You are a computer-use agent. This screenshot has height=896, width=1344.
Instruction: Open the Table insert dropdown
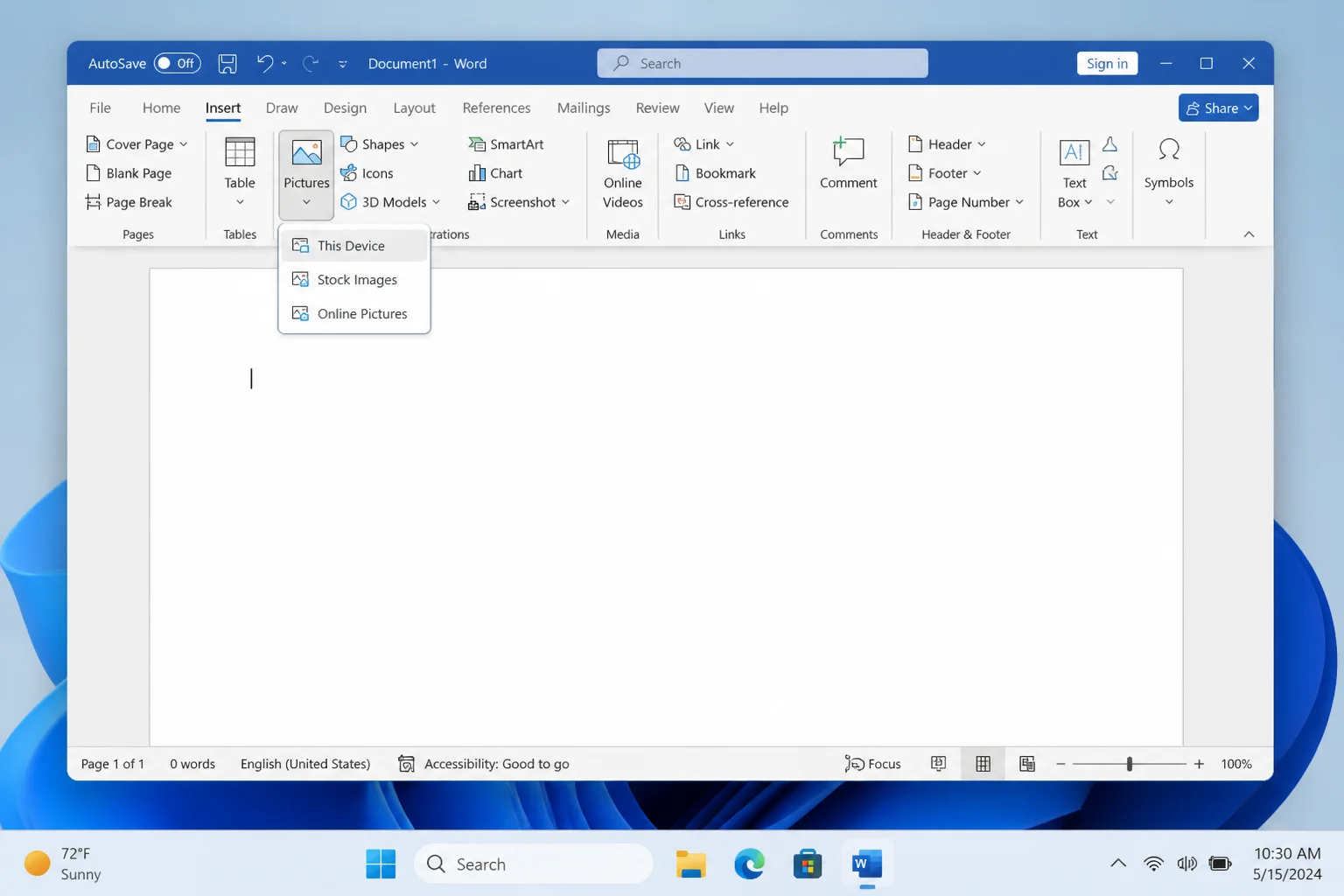[x=240, y=173]
